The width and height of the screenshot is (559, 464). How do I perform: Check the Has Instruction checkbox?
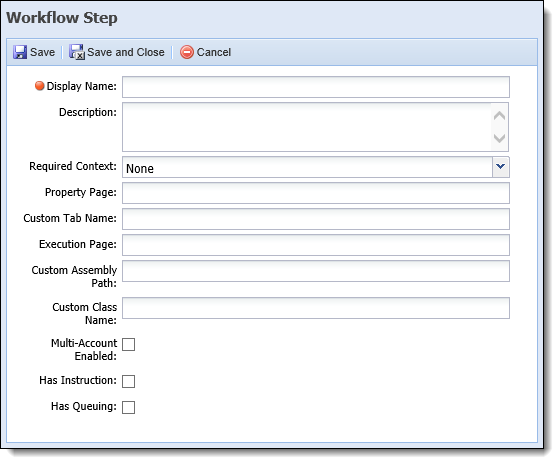coord(128,381)
